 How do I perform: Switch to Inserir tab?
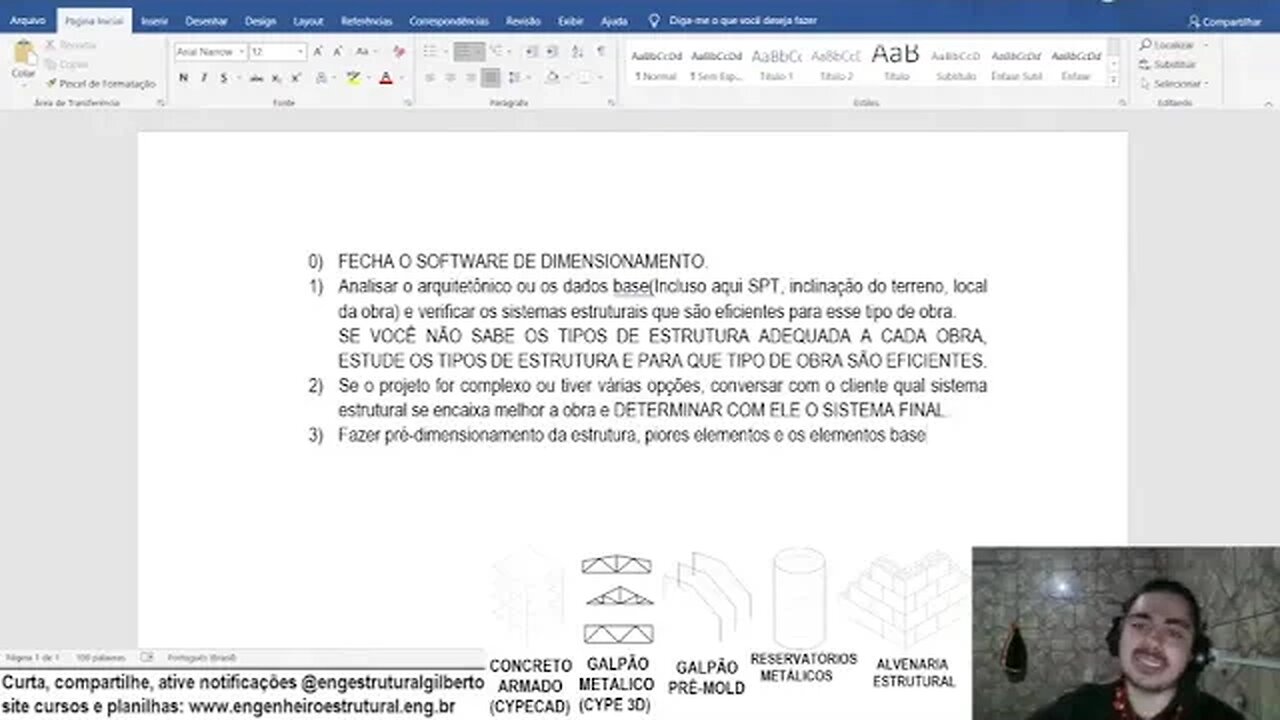pyautogui.click(x=154, y=20)
